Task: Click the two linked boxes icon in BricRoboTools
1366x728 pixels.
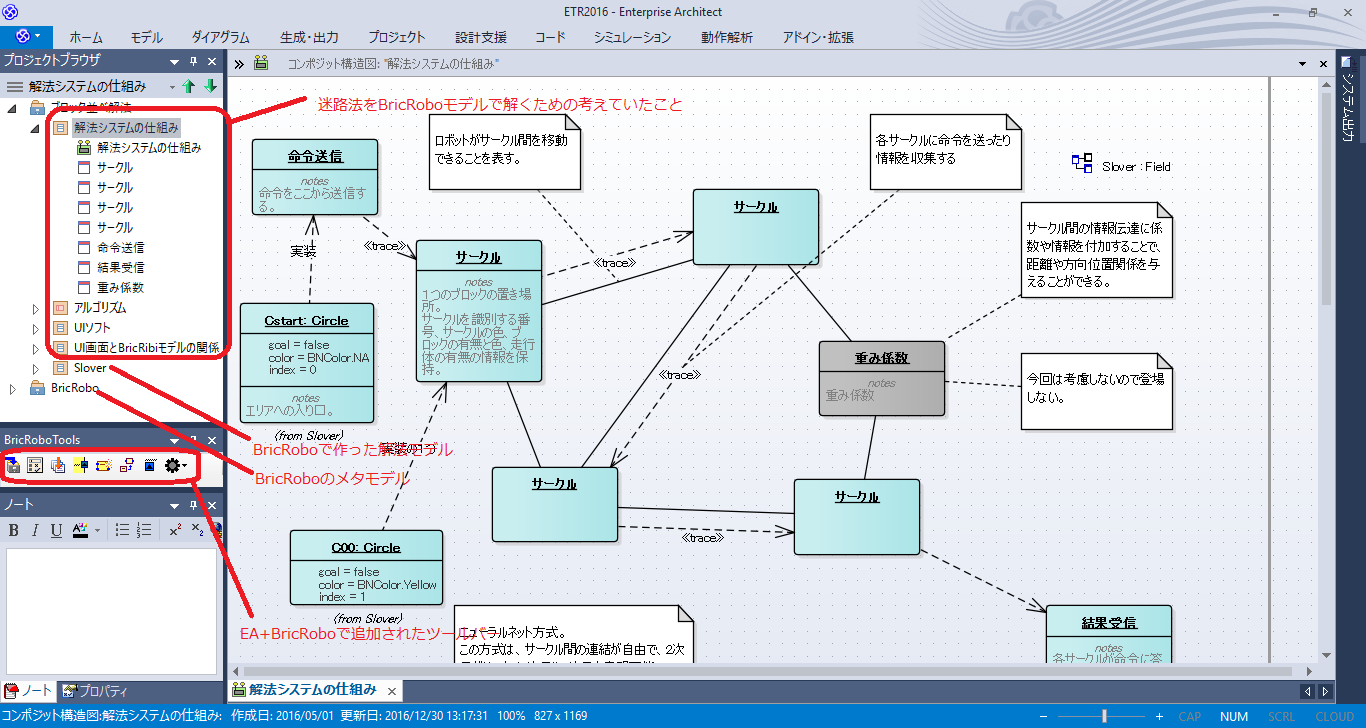Action: click(126, 465)
